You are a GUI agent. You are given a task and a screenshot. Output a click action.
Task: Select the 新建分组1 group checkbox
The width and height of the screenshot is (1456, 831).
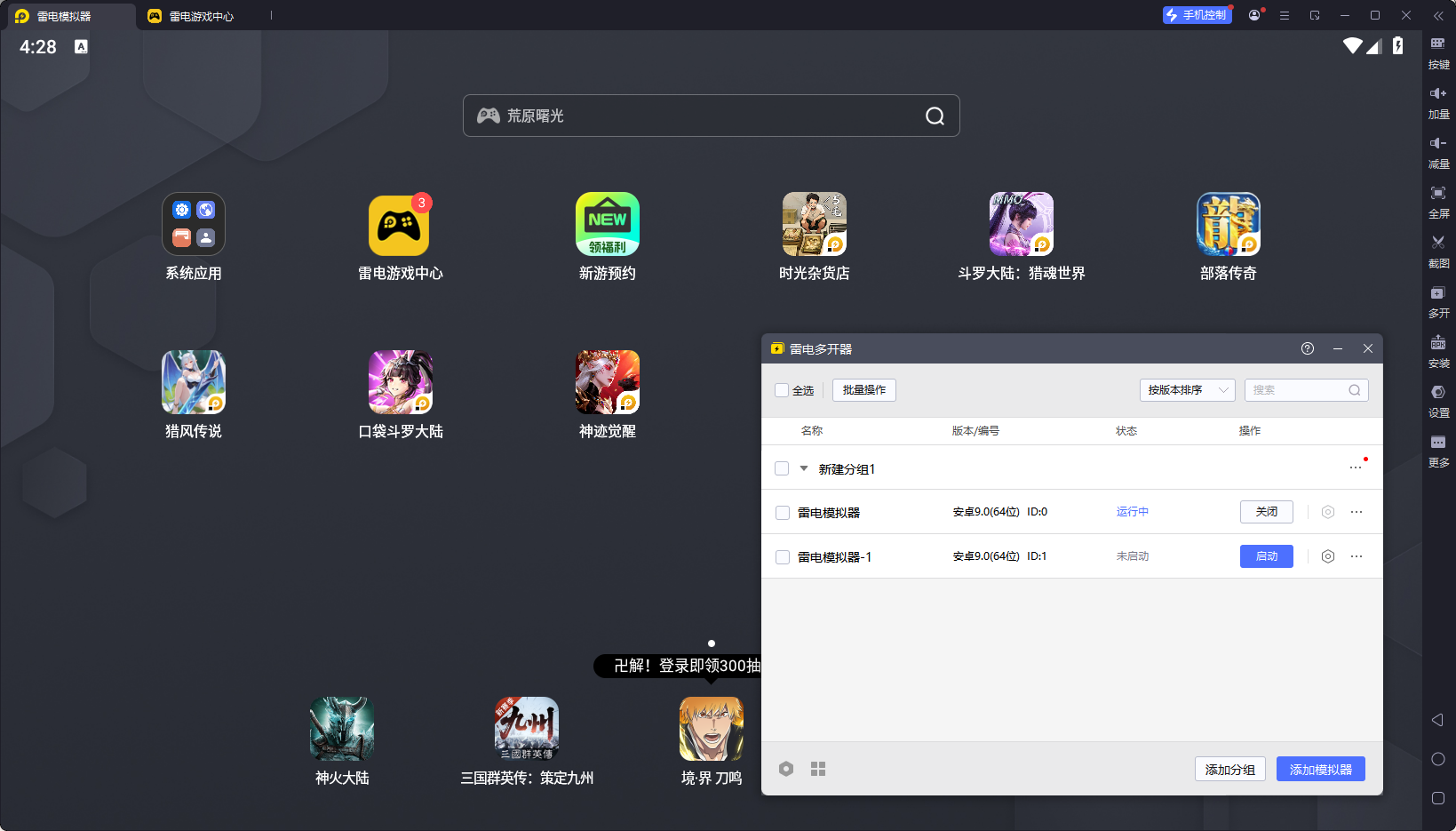782,468
